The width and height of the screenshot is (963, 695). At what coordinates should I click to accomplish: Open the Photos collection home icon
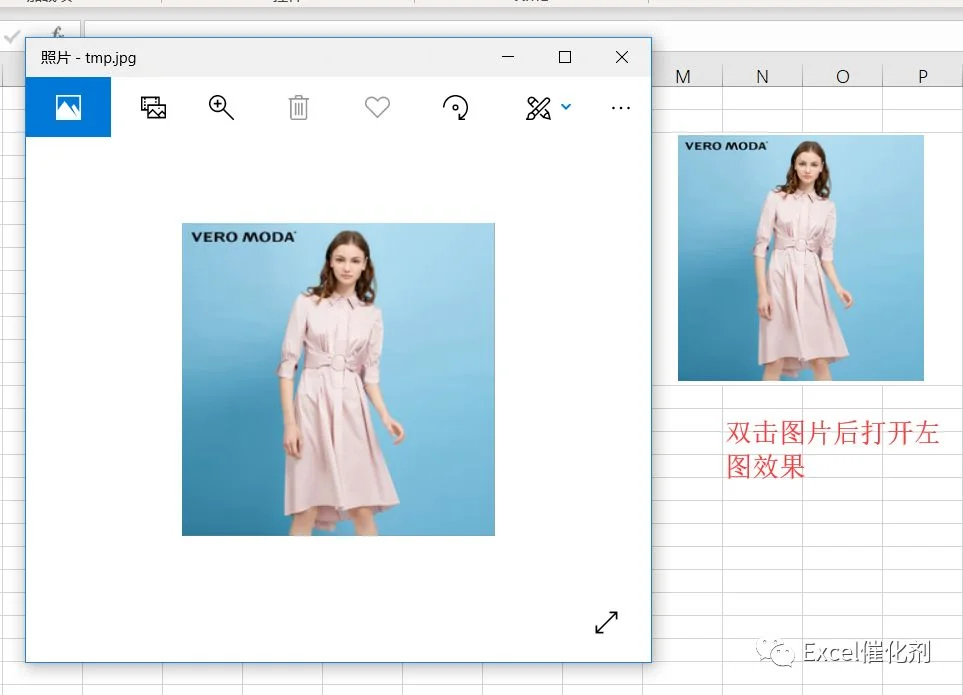(68, 107)
